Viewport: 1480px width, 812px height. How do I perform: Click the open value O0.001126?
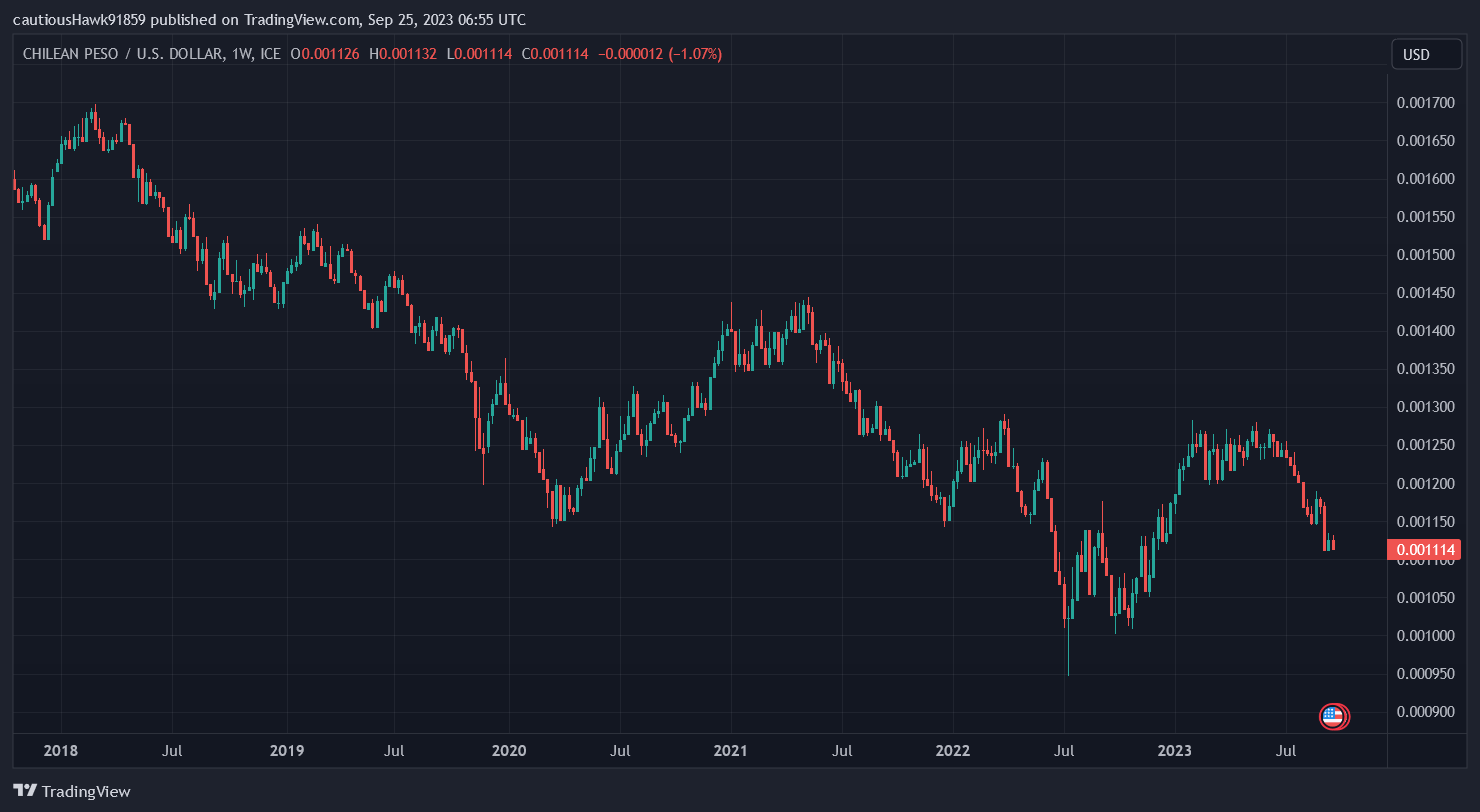tap(325, 54)
